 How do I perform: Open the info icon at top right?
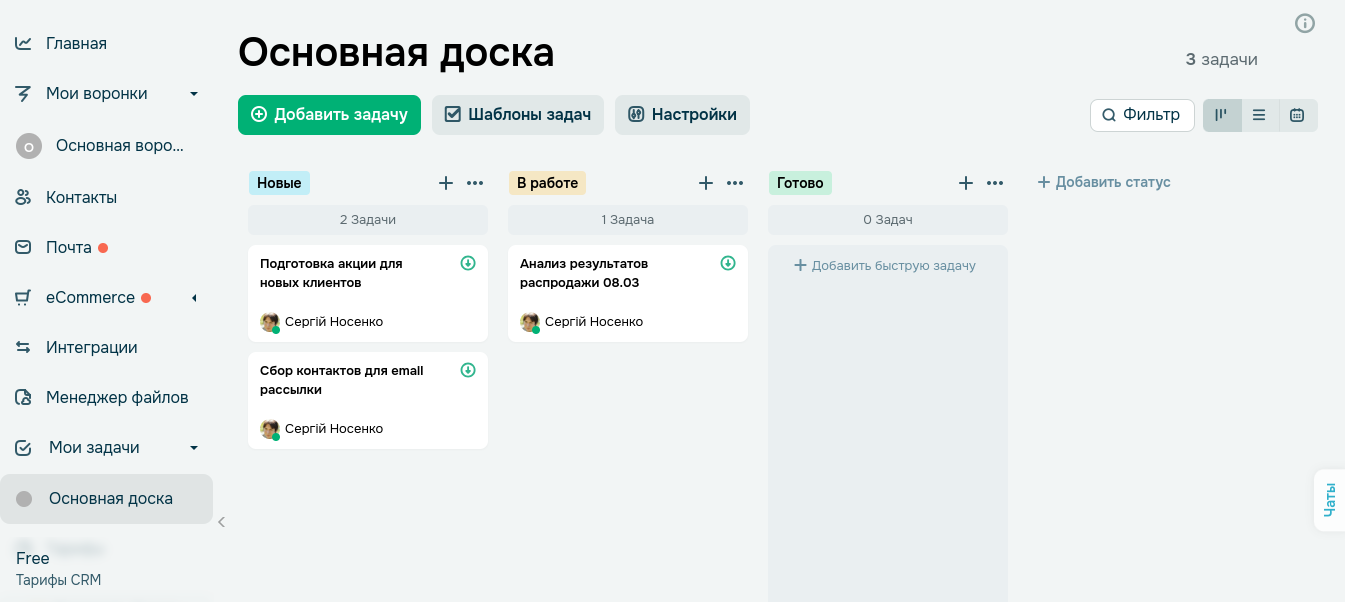click(x=1305, y=23)
